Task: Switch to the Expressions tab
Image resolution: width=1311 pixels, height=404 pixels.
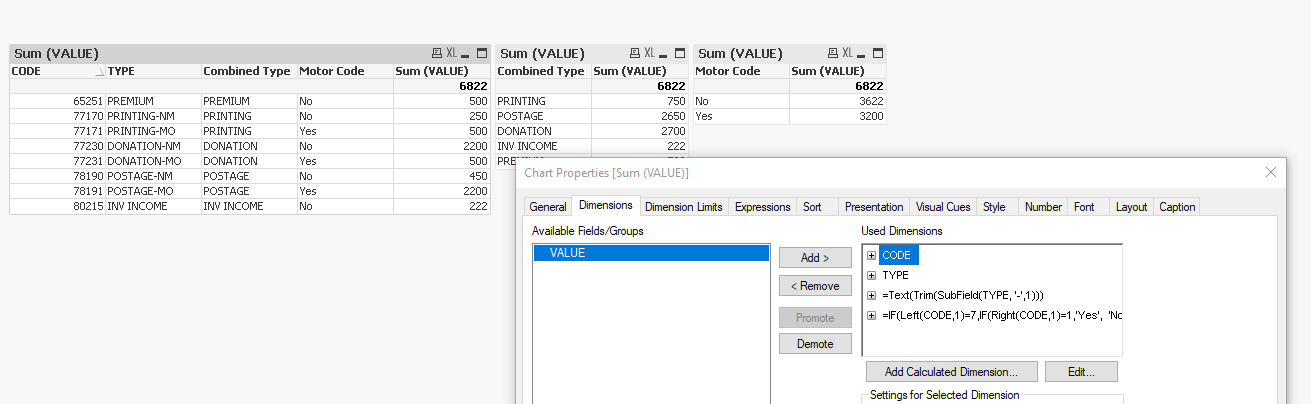Action: click(762, 207)
